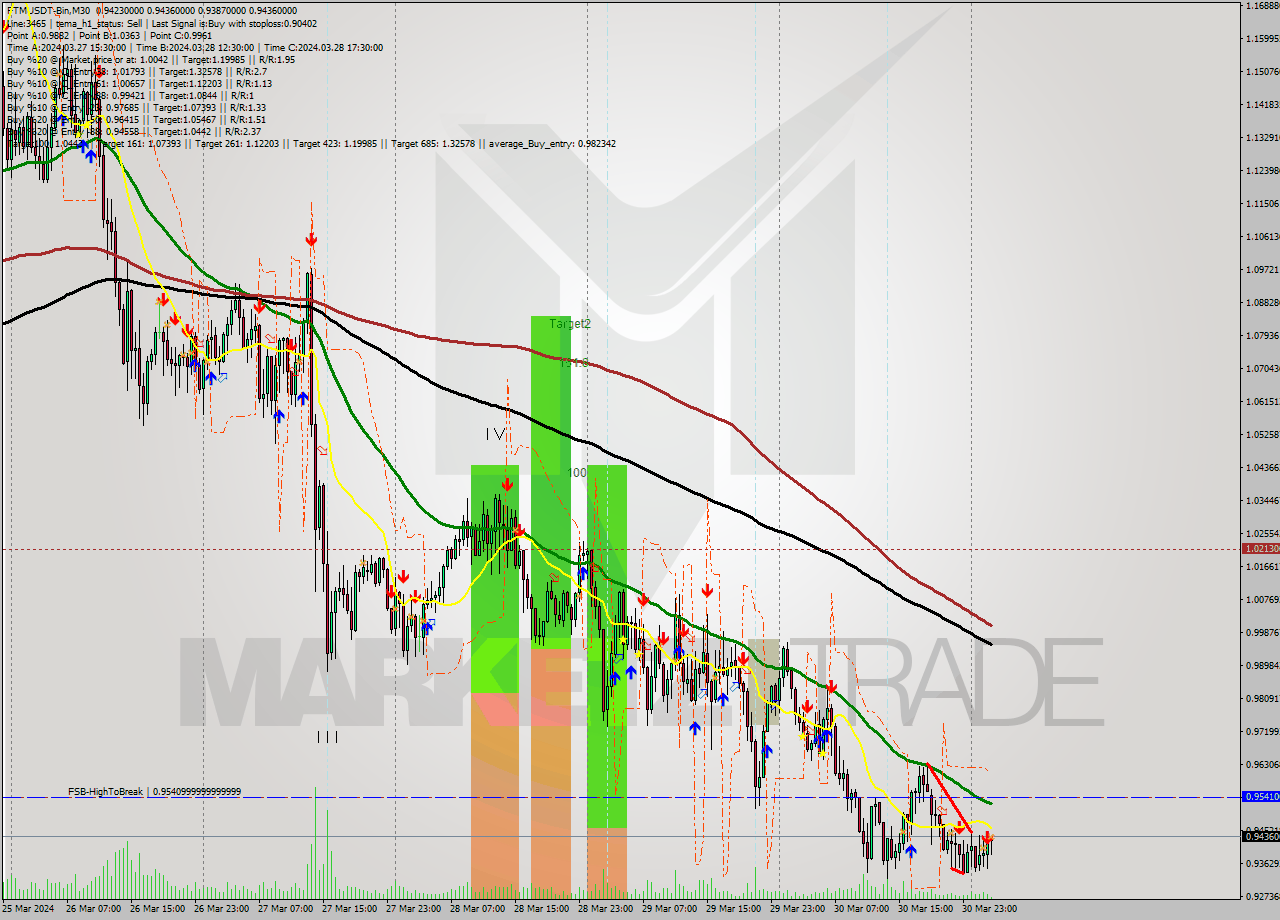1280x920 pixels.
Task: Select the '30 Mar 07:00' time label
Action: [x=861, y=909]
